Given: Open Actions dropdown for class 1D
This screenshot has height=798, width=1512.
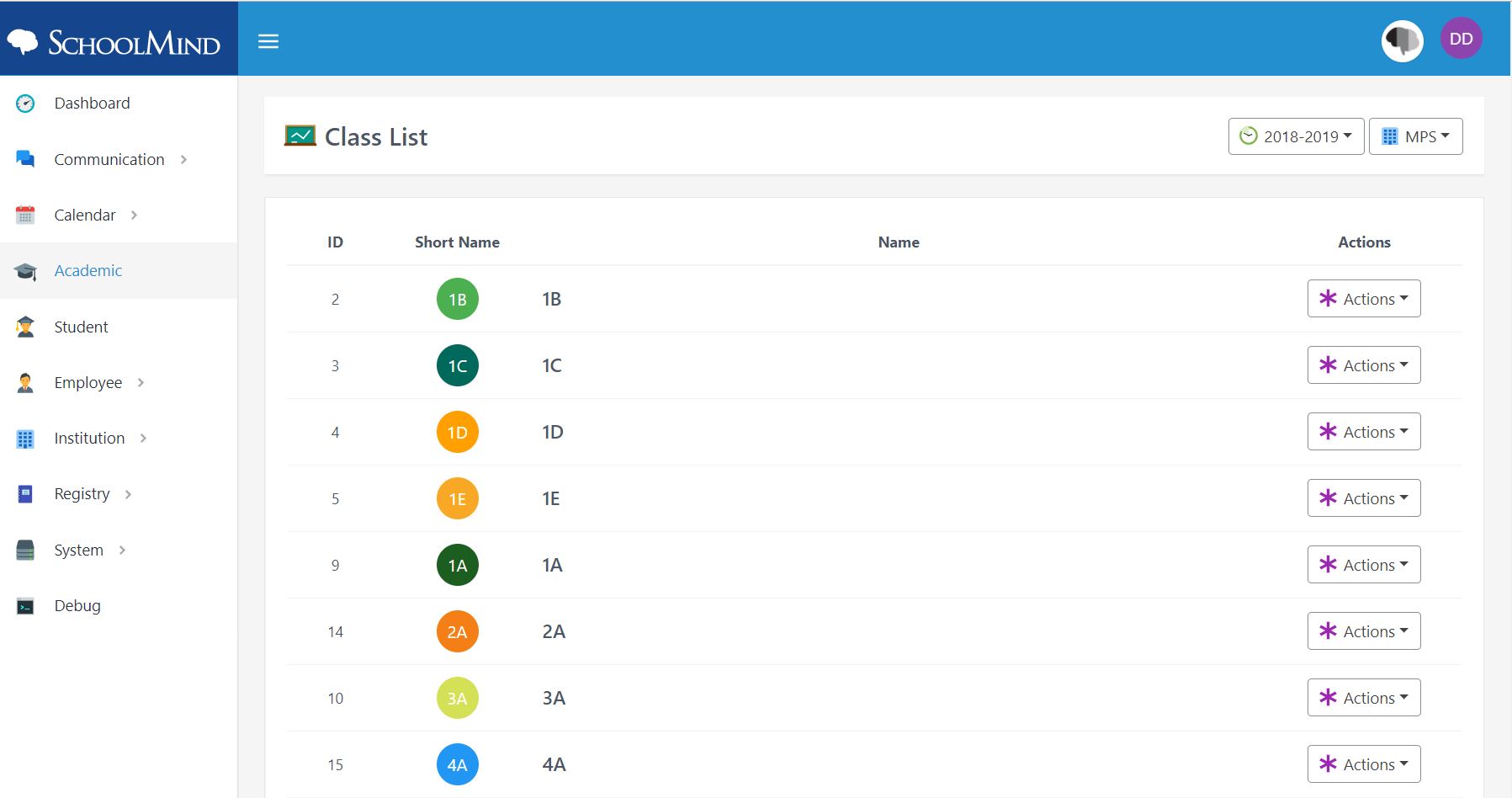Looking at the screenshot, I should 1364,432.
